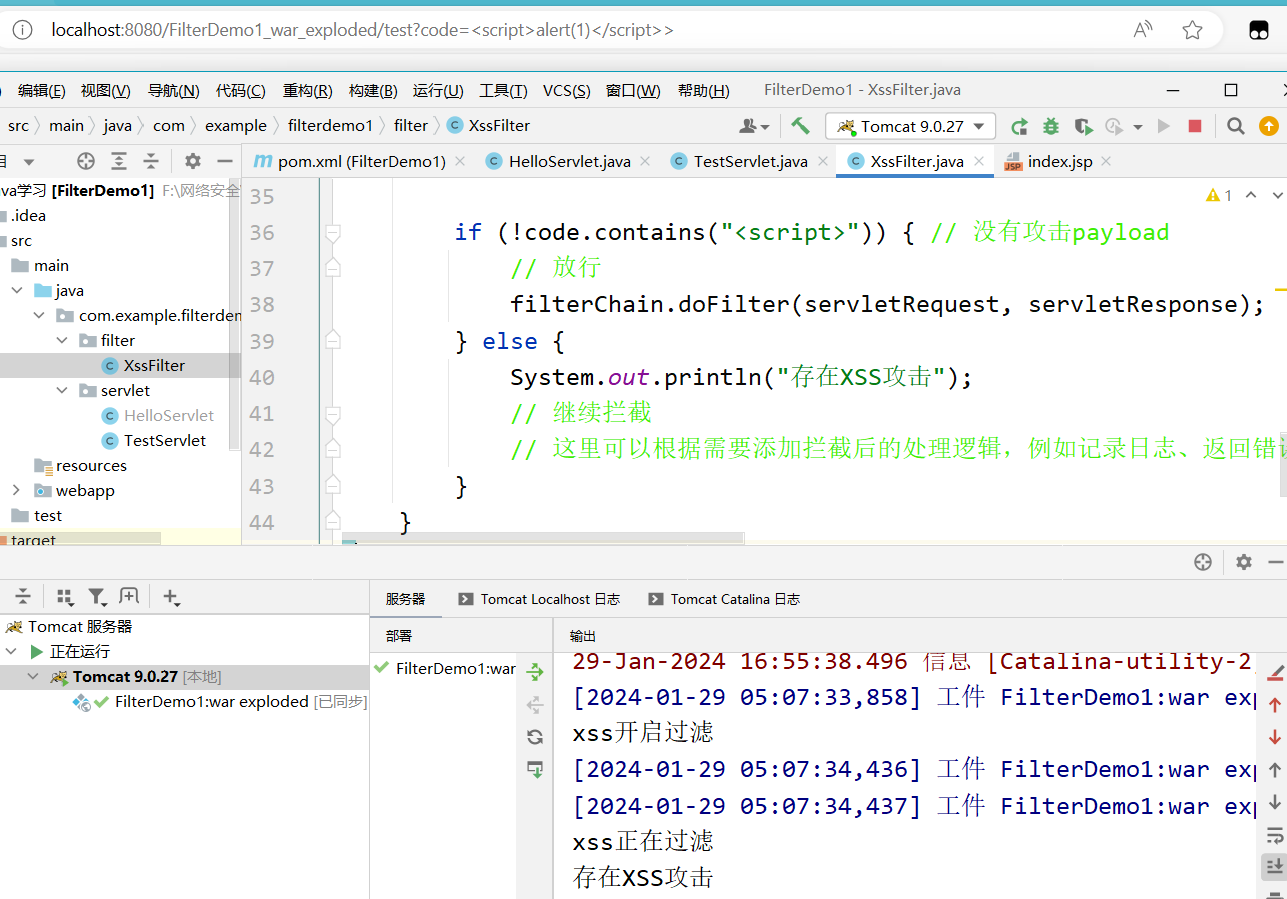The width and height of the screenshot is (1287, 899).
Task: Switch to index.jsp editor tab
Action: [x=1060, y=161]
